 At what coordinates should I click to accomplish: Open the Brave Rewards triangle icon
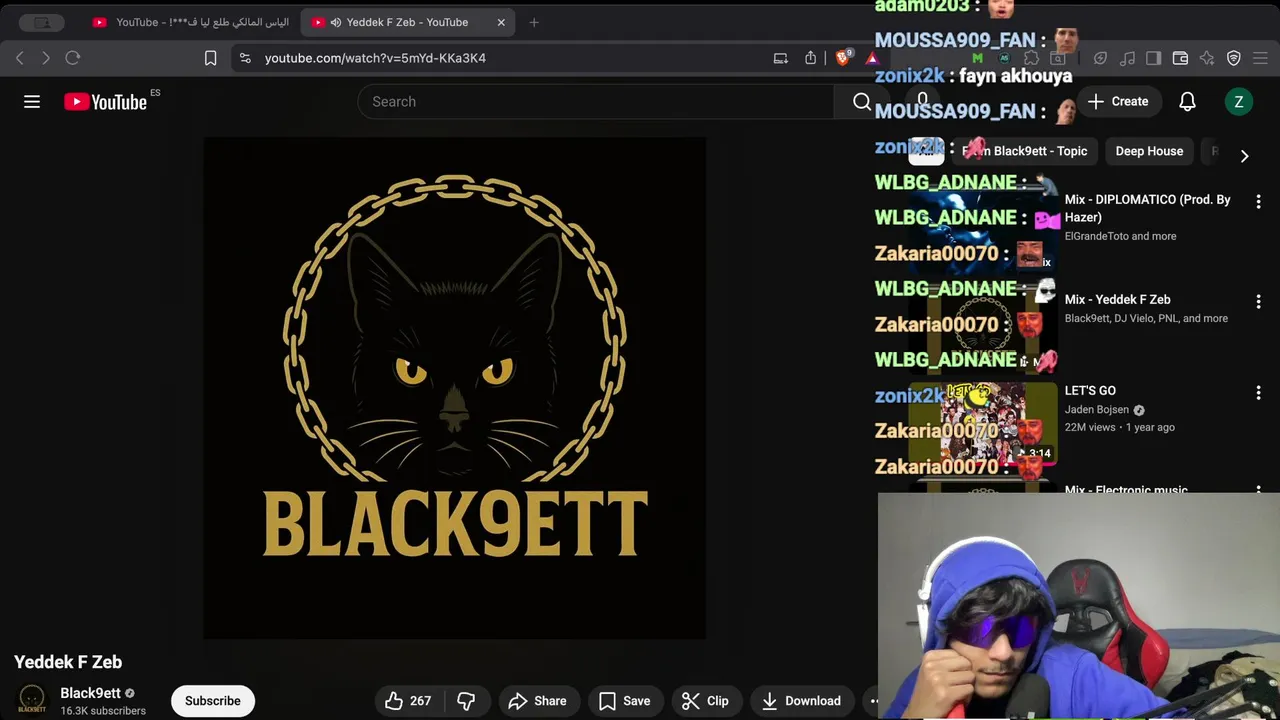tap(872, 58)
